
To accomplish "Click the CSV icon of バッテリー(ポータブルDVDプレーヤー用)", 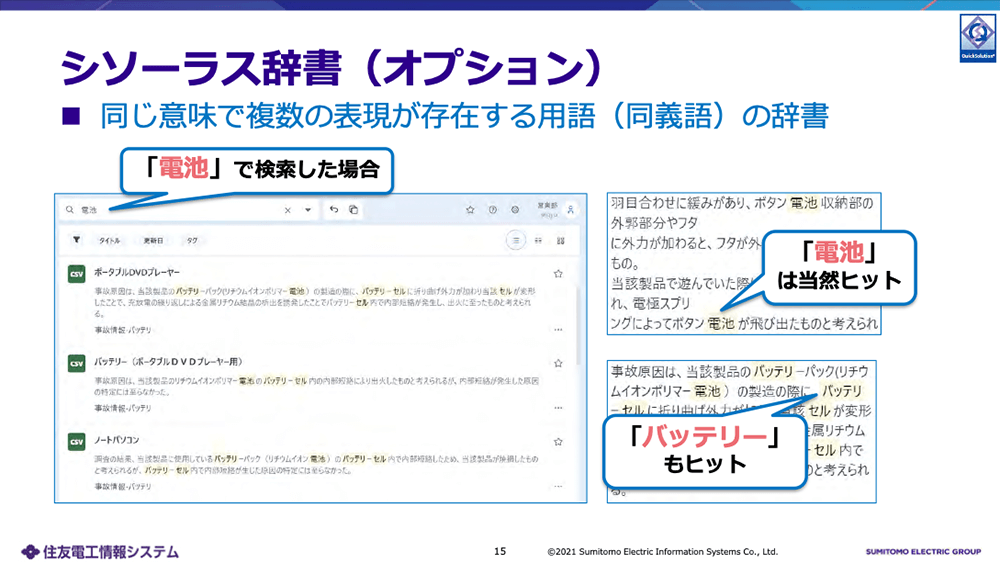I will pos(77,363).
